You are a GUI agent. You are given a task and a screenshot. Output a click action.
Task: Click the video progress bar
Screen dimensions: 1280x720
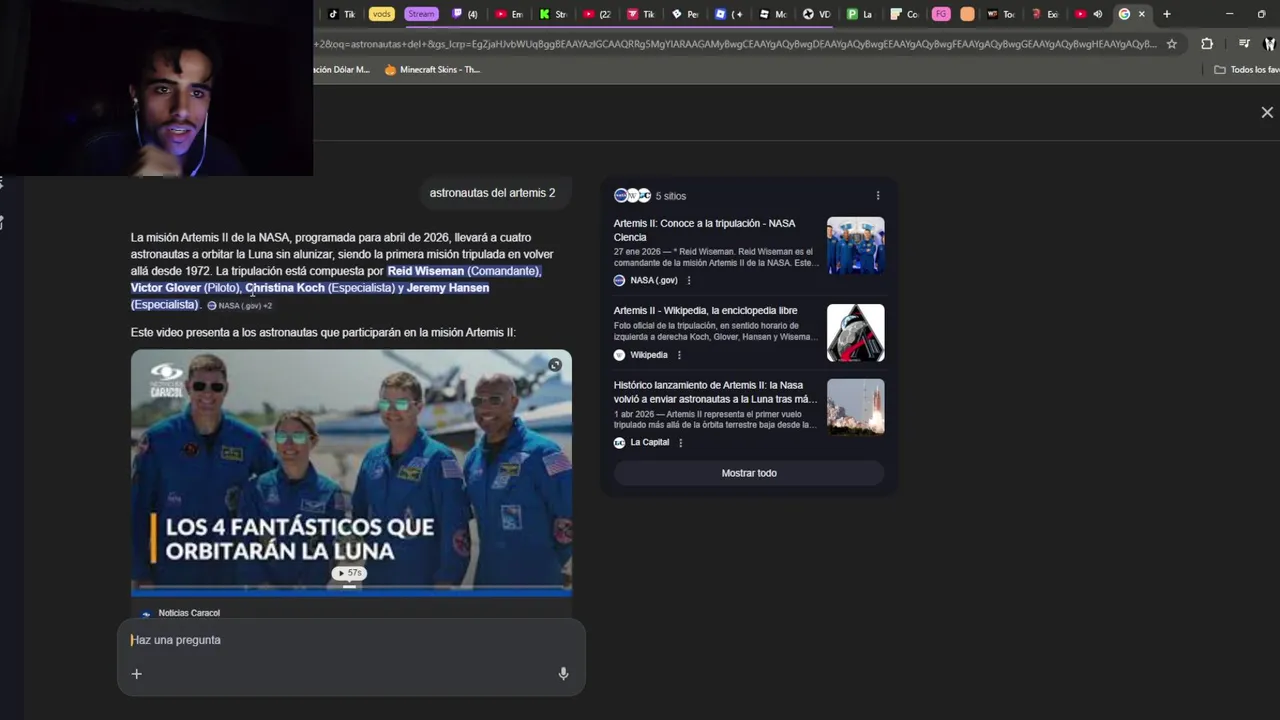[x=351, y=588]
